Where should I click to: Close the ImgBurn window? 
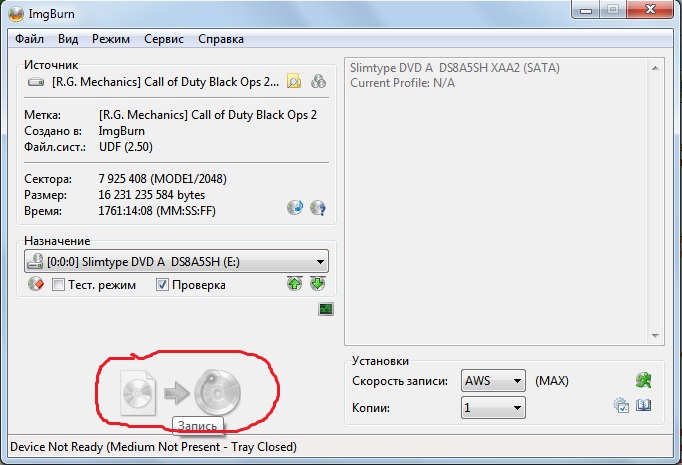click(651, 10)
